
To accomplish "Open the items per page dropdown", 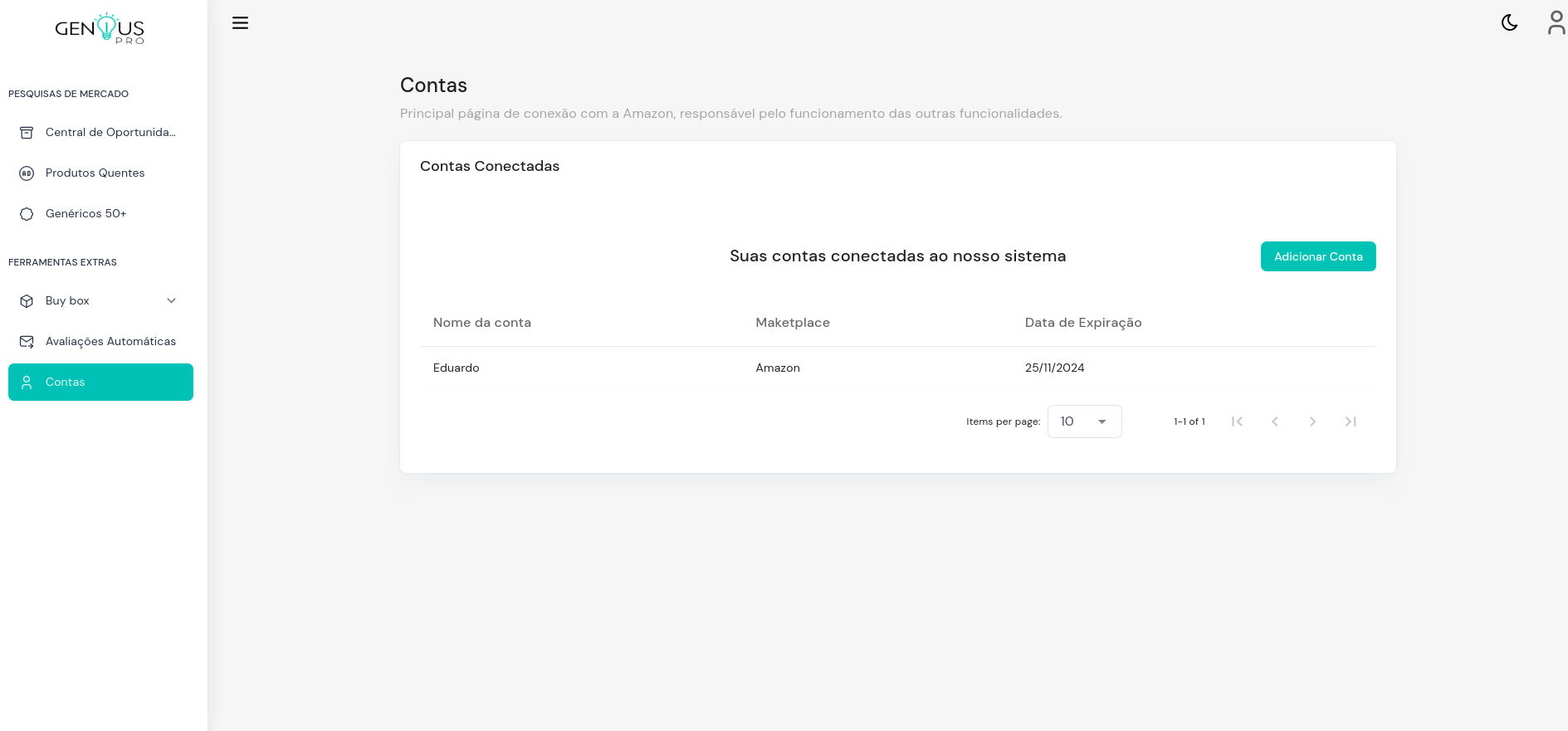I will tap(1084, 422).
